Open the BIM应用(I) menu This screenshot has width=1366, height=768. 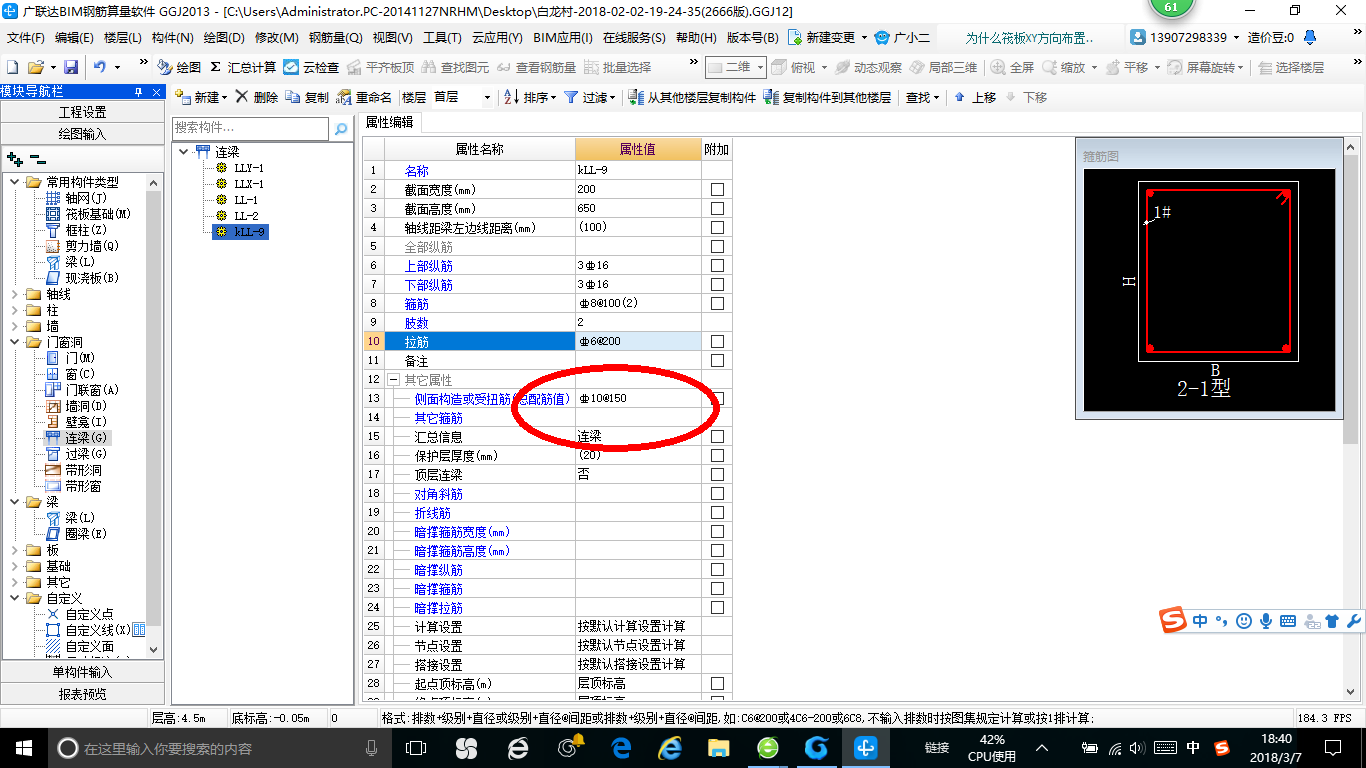click(x=563, y=38)
